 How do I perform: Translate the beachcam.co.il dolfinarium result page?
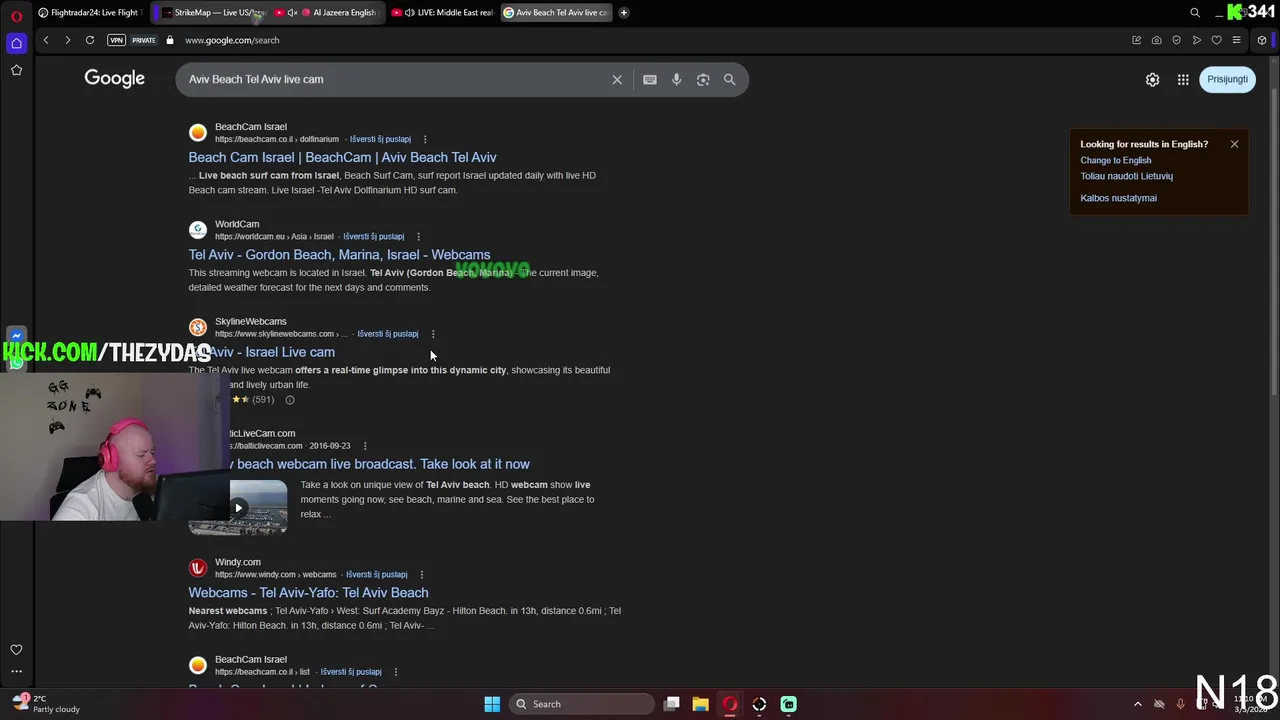pos(380,139)
